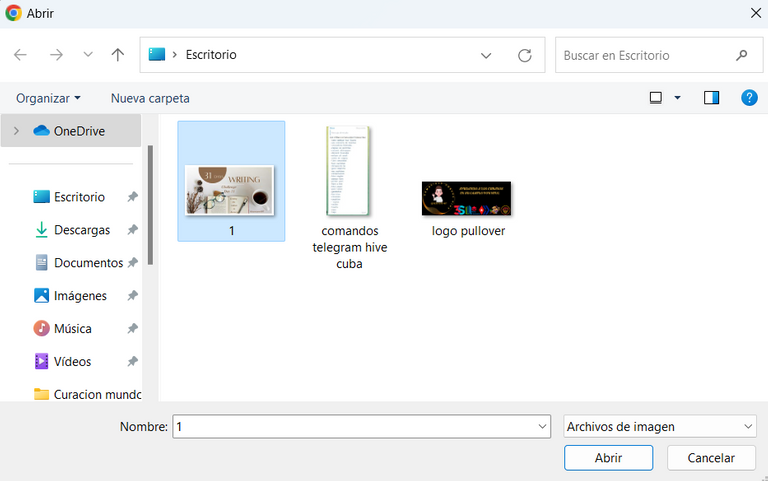Change the view layout icon
The image size is (768, 481).
pos(655,98)
